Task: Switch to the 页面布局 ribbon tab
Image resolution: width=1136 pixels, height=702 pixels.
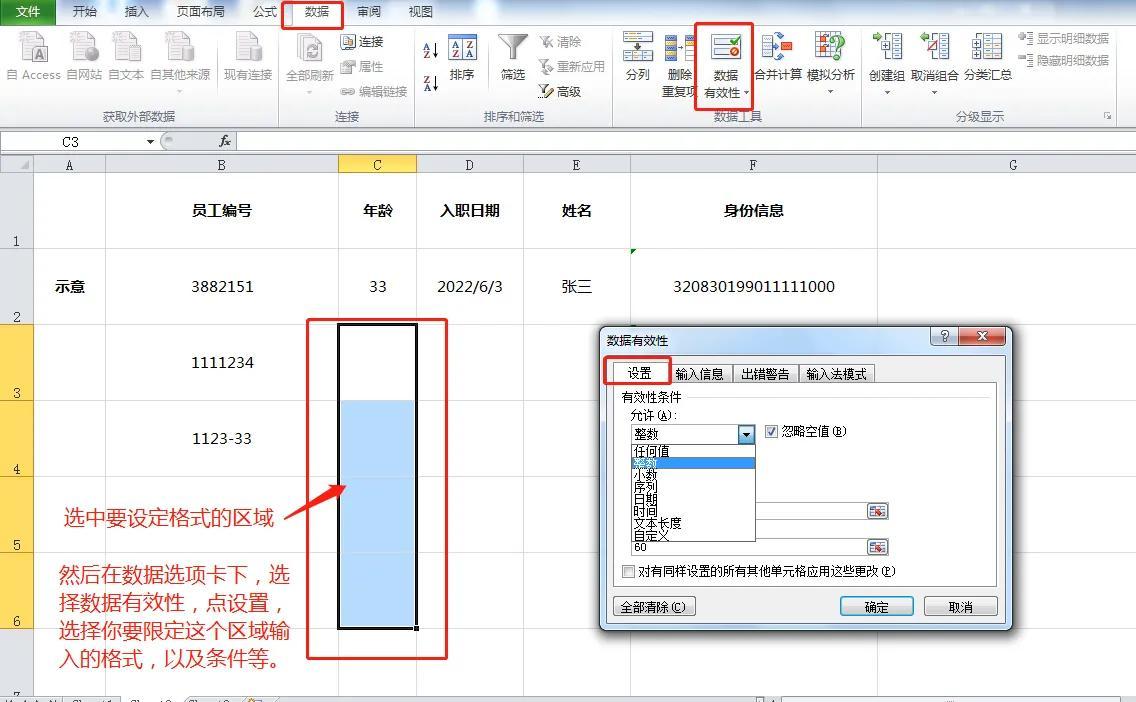Action: [x=201, y=12]
